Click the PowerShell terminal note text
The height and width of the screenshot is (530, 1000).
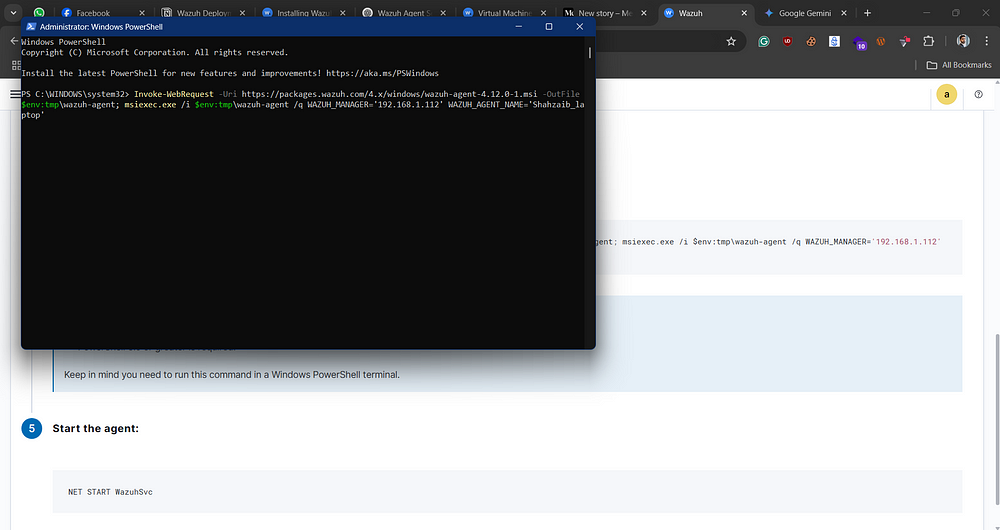232,374
